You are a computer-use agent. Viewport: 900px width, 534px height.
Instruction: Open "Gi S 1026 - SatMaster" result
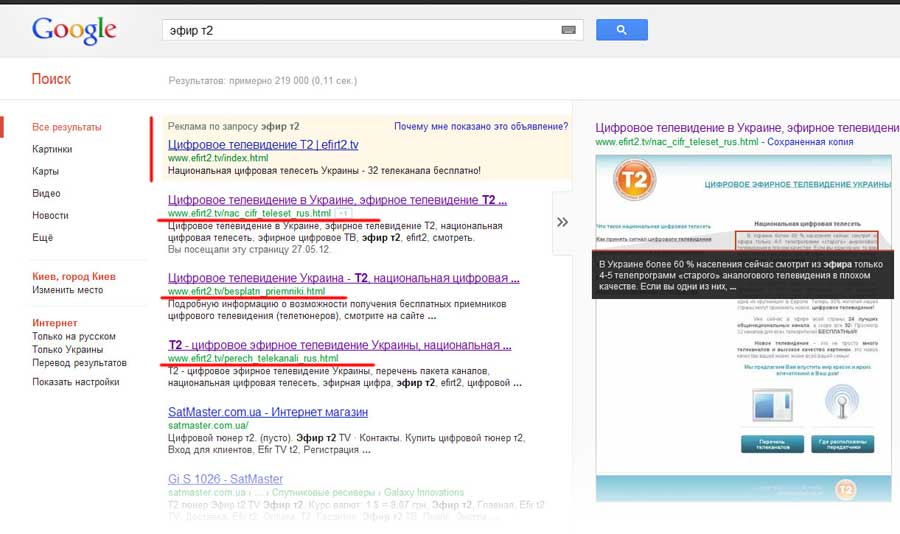click(x=226, y=479)
